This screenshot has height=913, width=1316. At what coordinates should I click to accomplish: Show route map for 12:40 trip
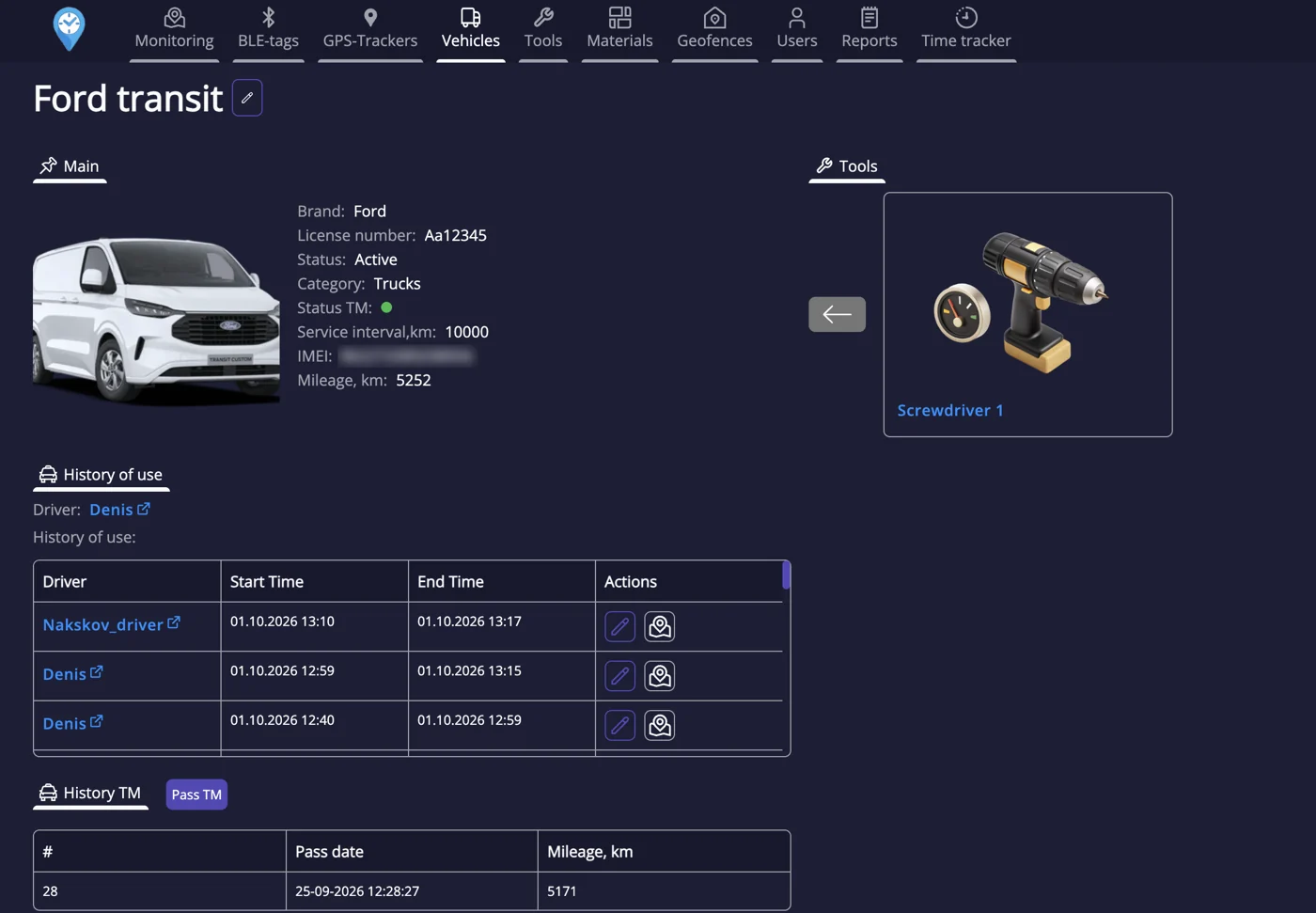pos(660,725)
